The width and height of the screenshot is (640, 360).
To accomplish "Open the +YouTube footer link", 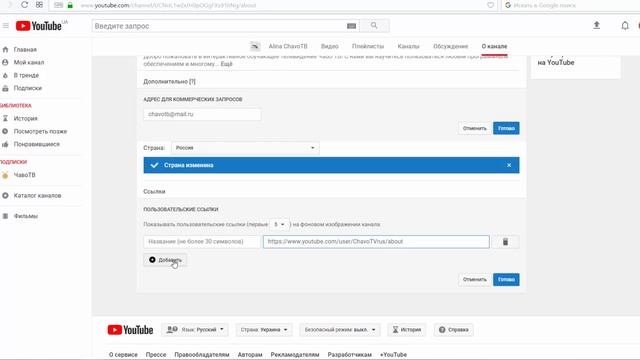I will (393, 355).
